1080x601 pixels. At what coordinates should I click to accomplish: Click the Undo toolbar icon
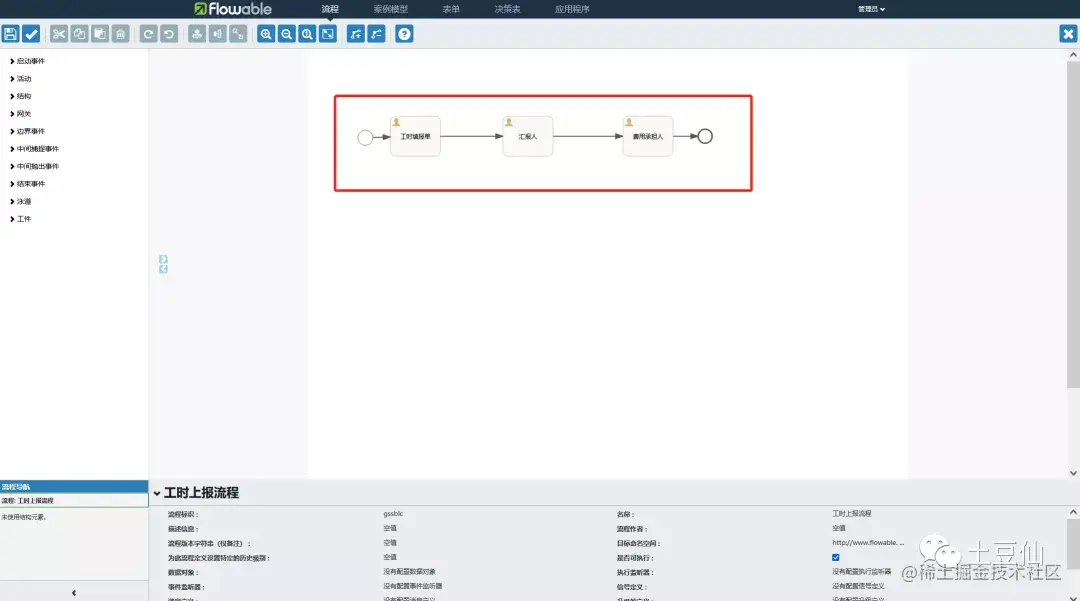tap(169, 34)
